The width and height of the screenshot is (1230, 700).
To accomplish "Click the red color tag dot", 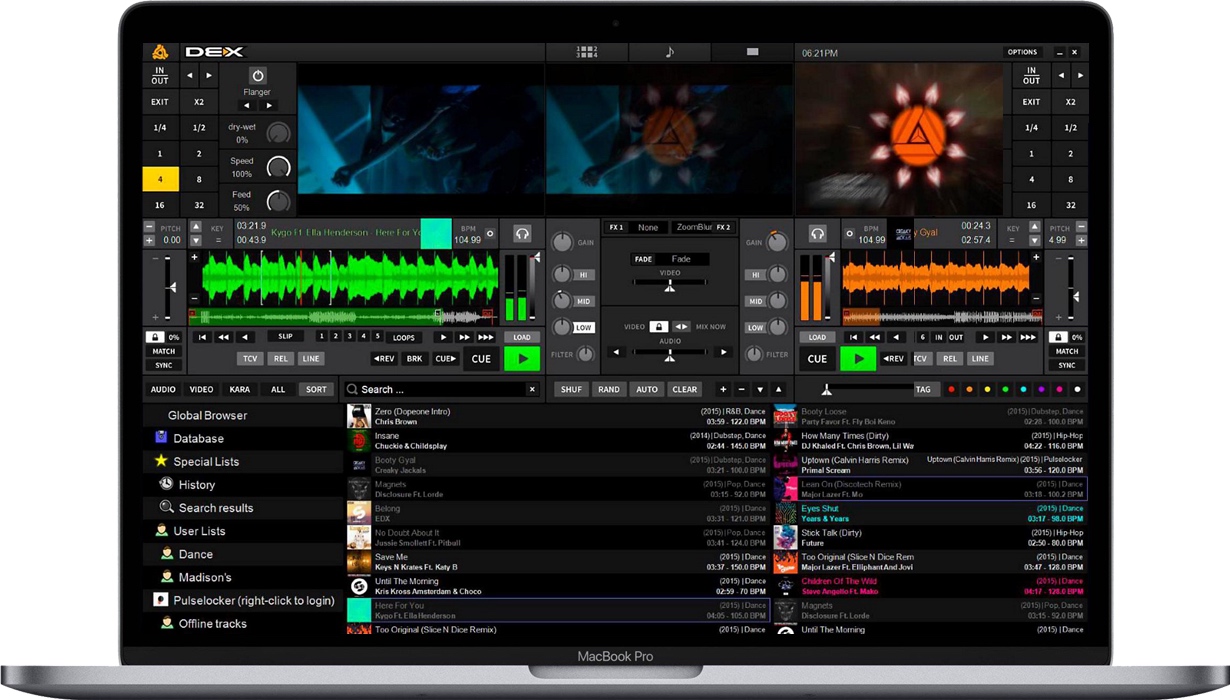I will [951, 390].
